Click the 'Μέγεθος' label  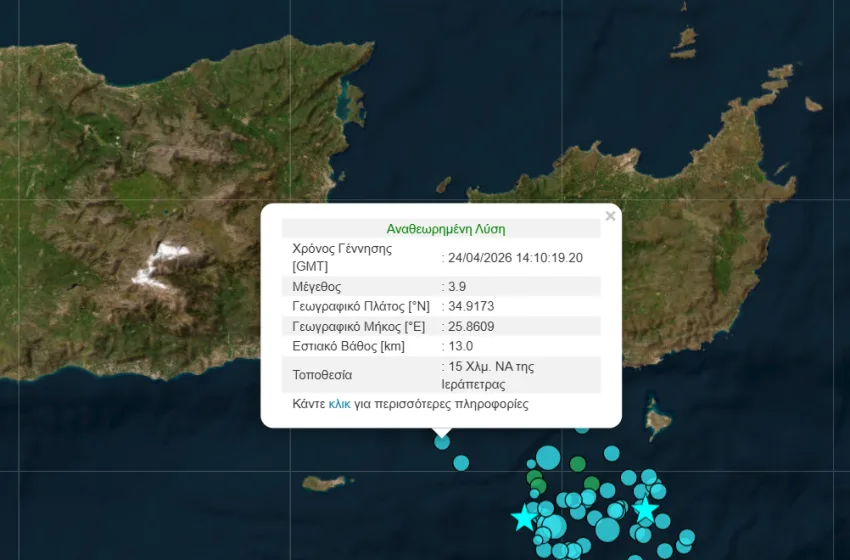(317, 286)
